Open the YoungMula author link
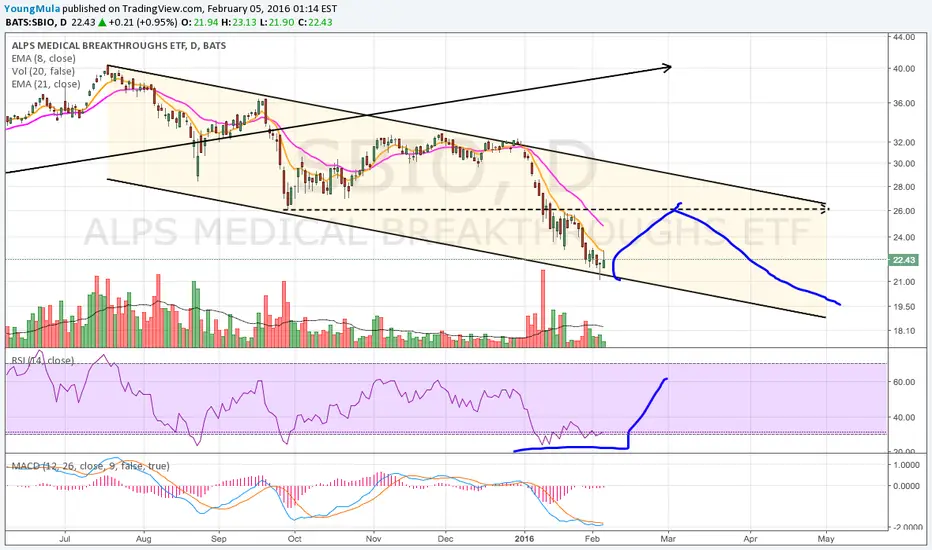Image resolution: width=932 pixels, height=550 pixels. pyautogui.click(x=32, y=9)
